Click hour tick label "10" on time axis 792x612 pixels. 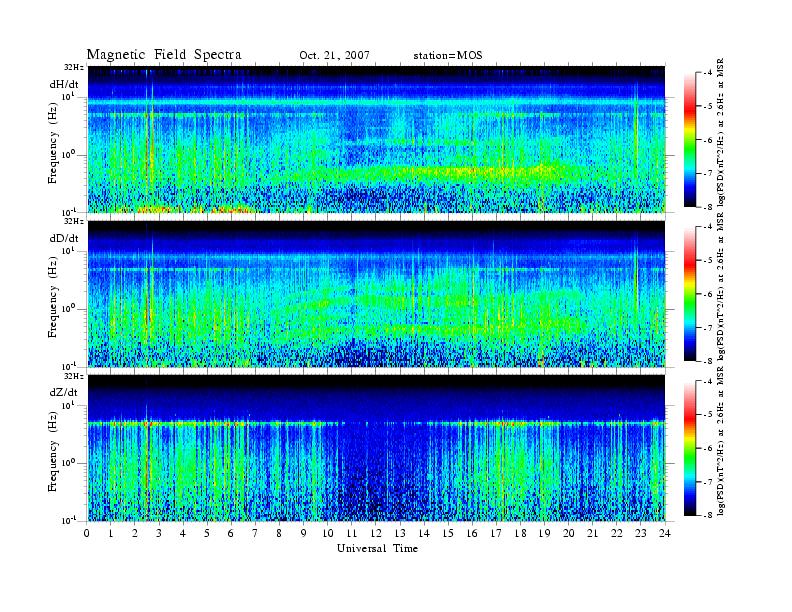pyautogui.click(x=328, y=533)
